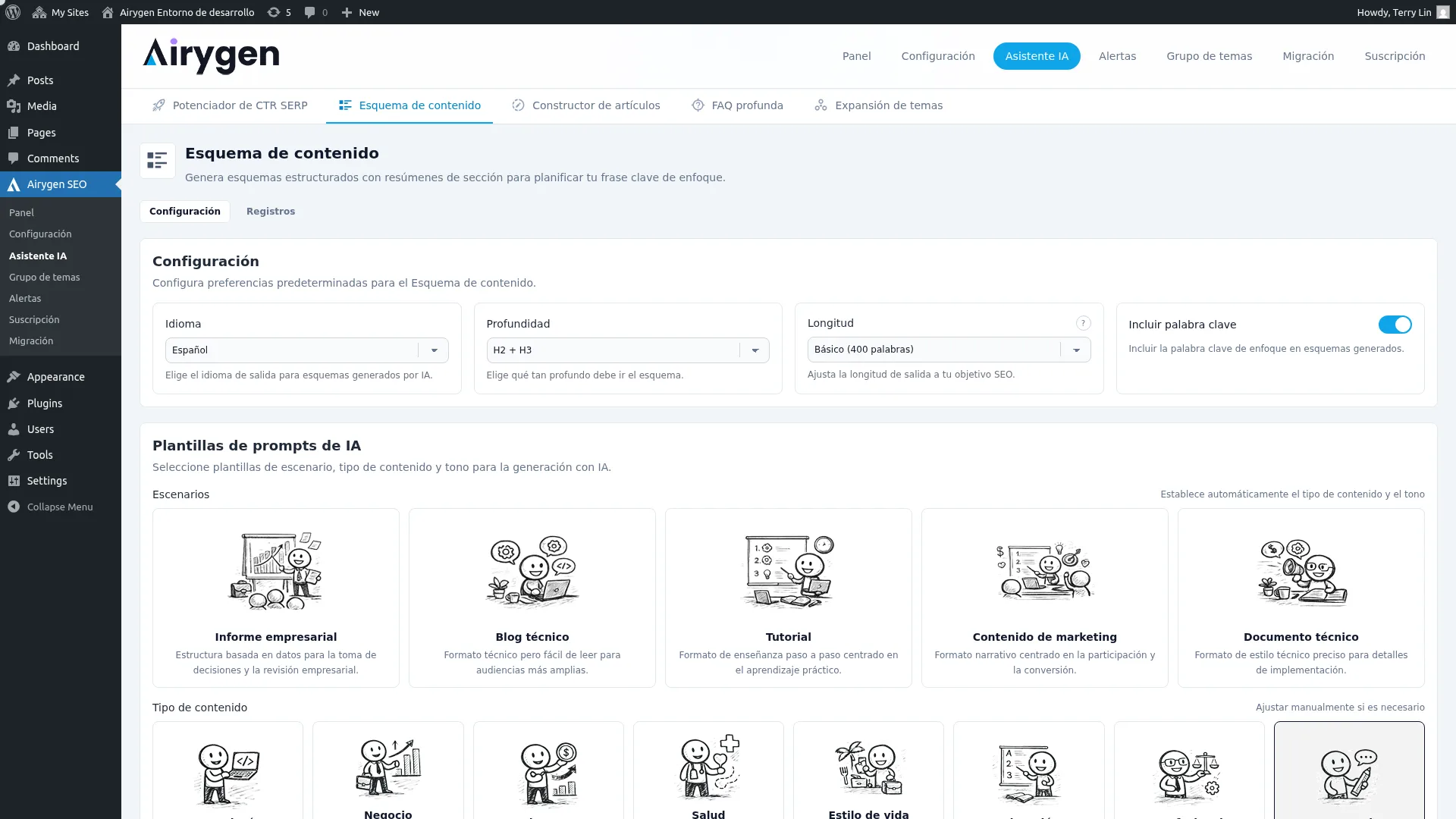Choose the Tutorial scenario card
The image size is (1456, 819).
pos(789,598)
